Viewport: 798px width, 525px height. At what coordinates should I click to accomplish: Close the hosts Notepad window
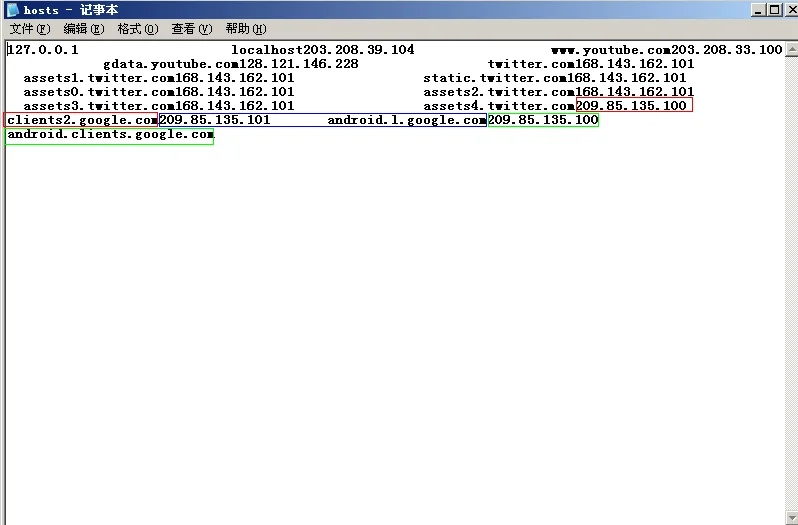pos(792,10)
